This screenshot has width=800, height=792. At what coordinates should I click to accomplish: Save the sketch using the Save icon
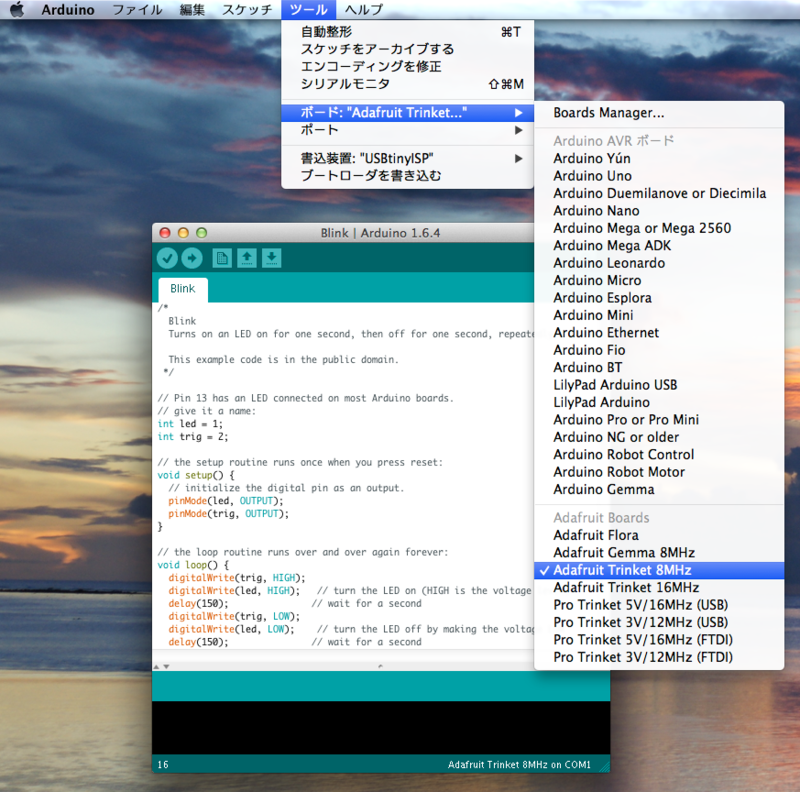click(270, 258)
